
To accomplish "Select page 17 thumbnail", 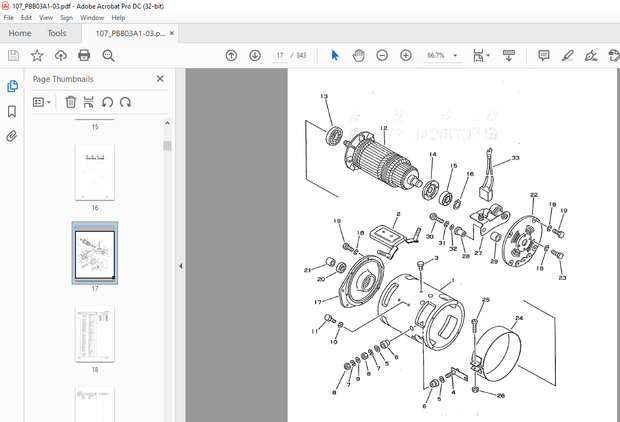I will tap(95, 253).
